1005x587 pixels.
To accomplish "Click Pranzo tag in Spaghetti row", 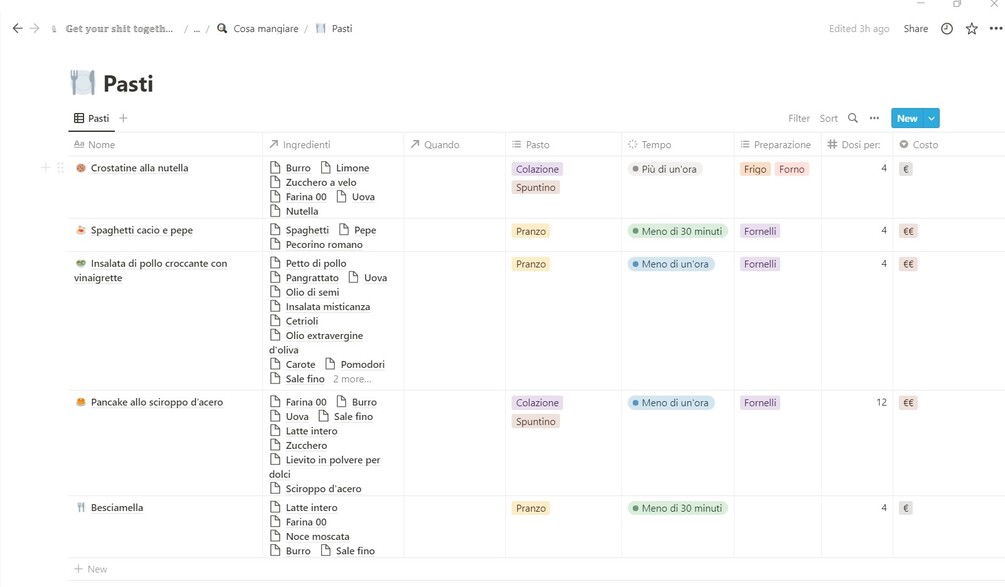I will tap(531, 231).
